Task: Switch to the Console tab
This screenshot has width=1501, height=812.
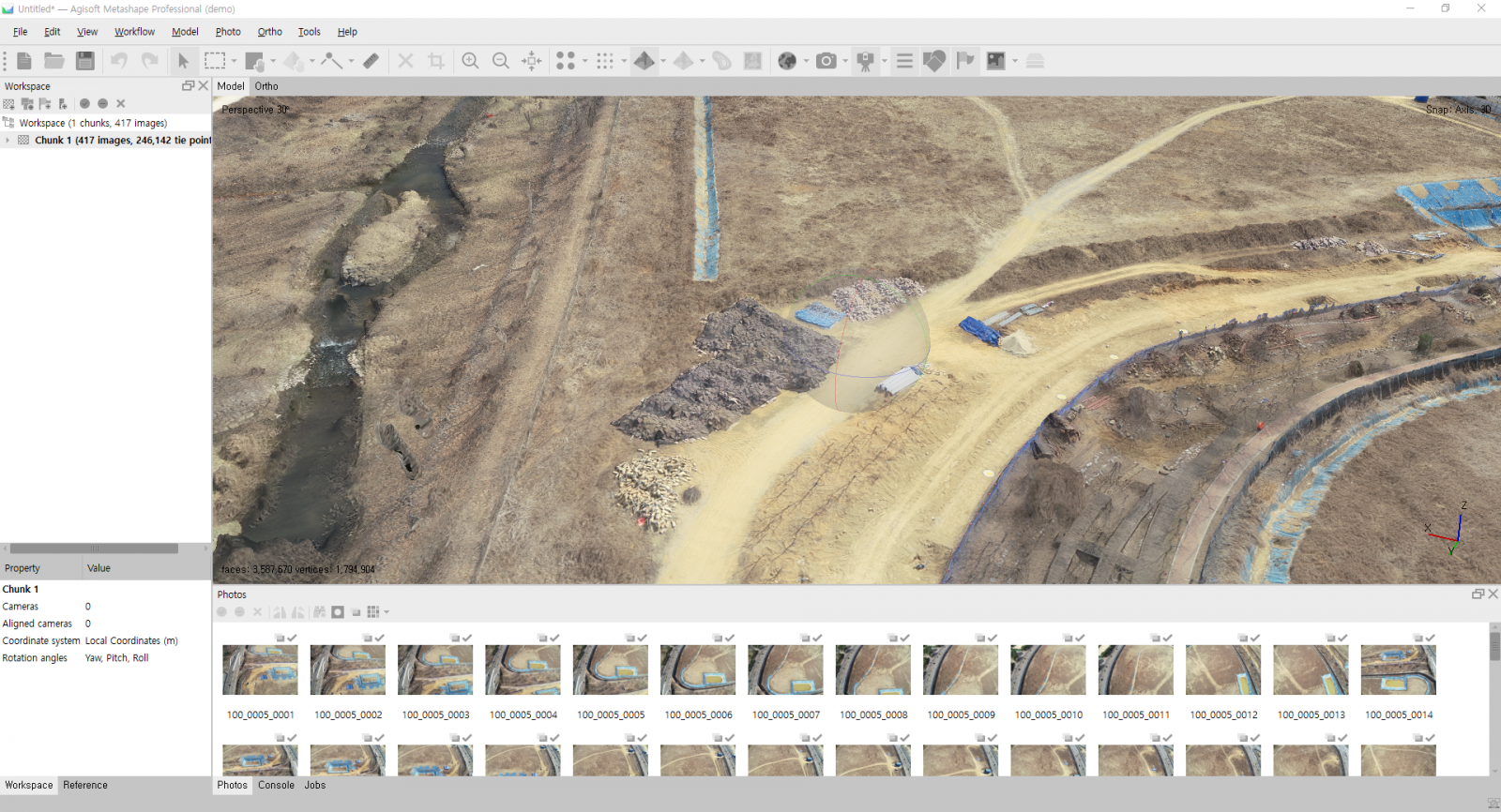Action: [x=276, y=786]
